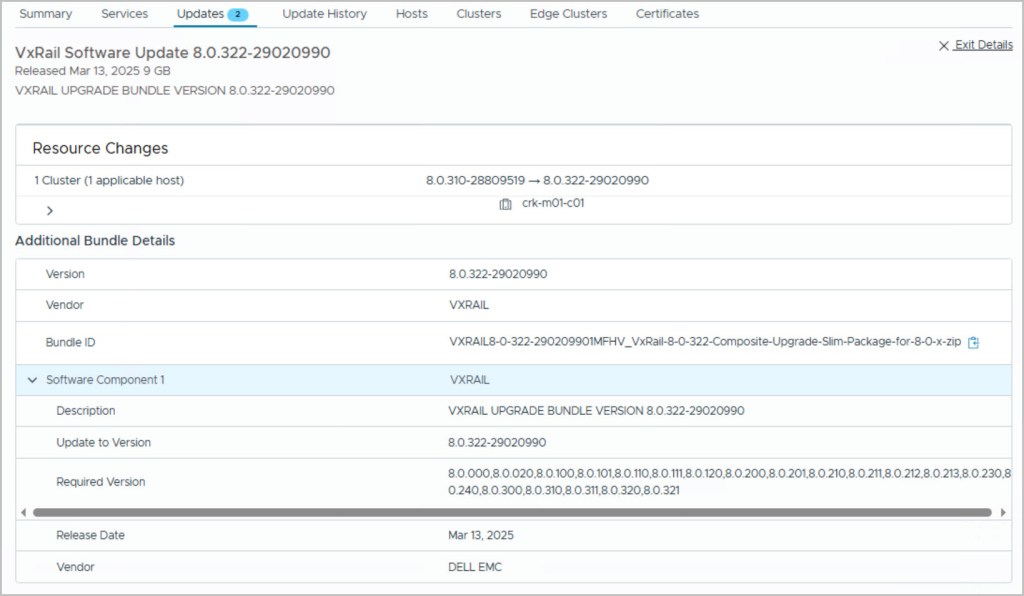Click the horizontal scrollbar's right arrow
Viewport: 1024px width, 596px height.
(1002, 512)
